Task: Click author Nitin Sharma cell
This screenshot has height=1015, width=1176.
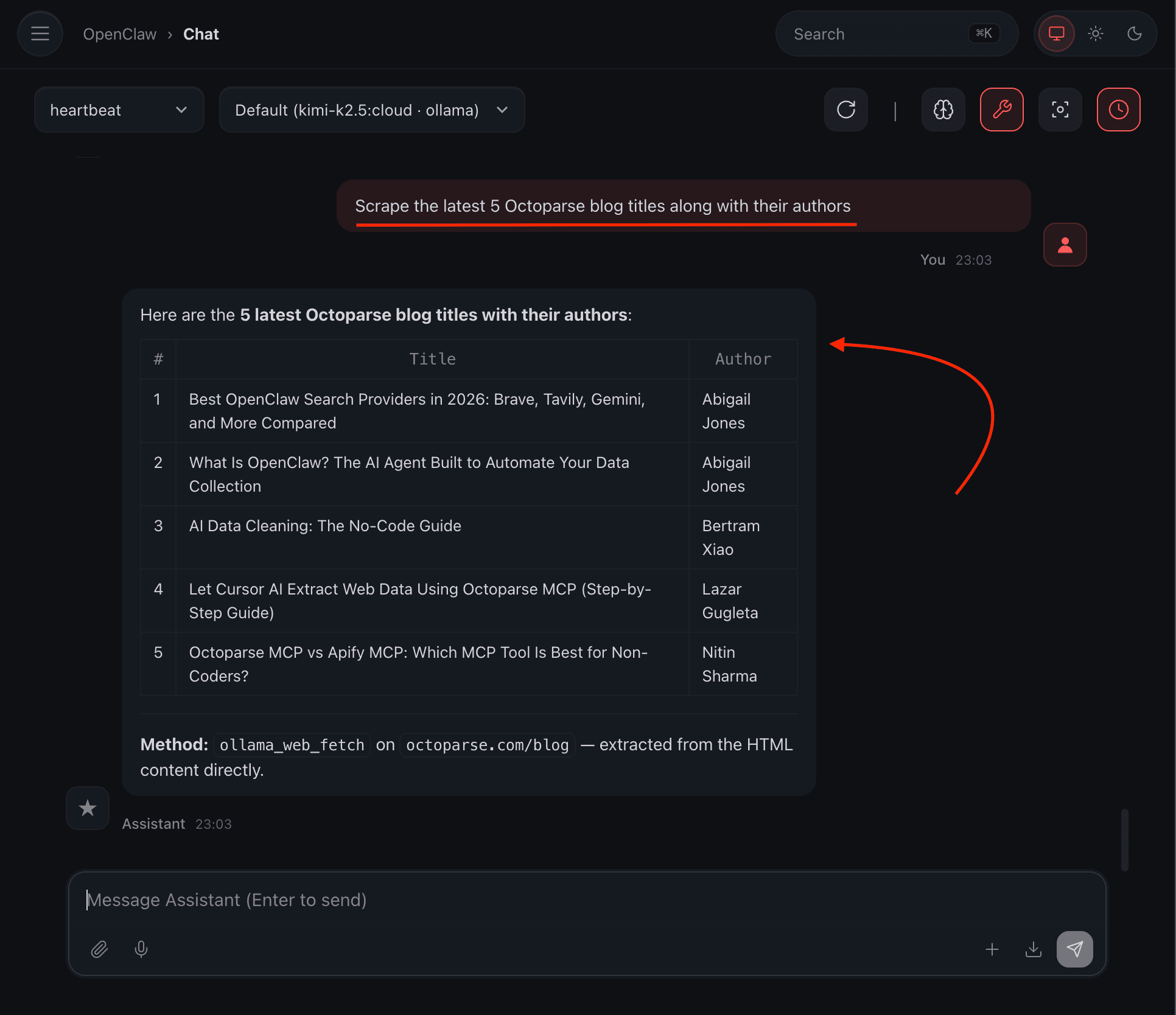Action: (743, 664)
